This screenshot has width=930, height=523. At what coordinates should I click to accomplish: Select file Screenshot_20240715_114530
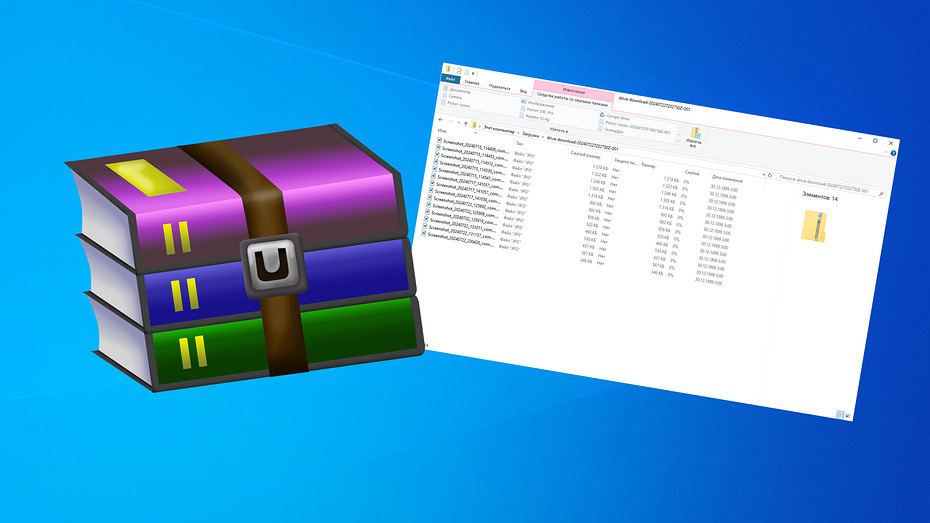tap(472, 168)
